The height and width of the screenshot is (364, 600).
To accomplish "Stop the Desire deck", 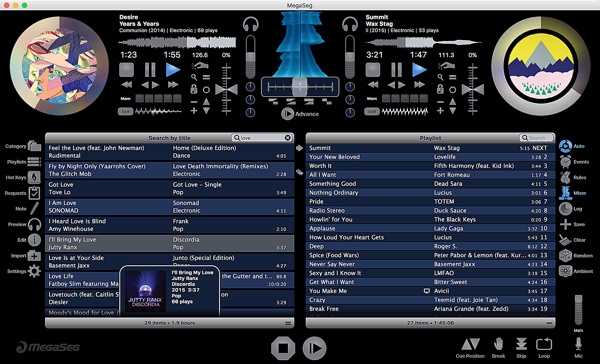I will tap(127, 70).
